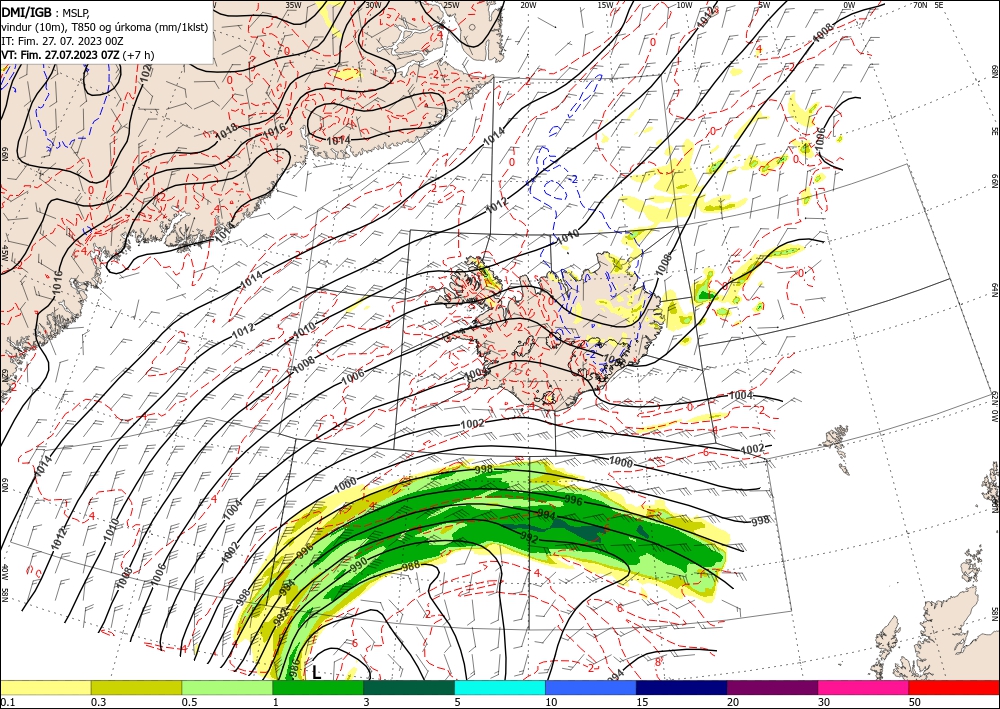Viewport: 1000px width, 709px height.
Task: Select the dark green 3–5 legend swatch
Action: (x=409, y=687)
